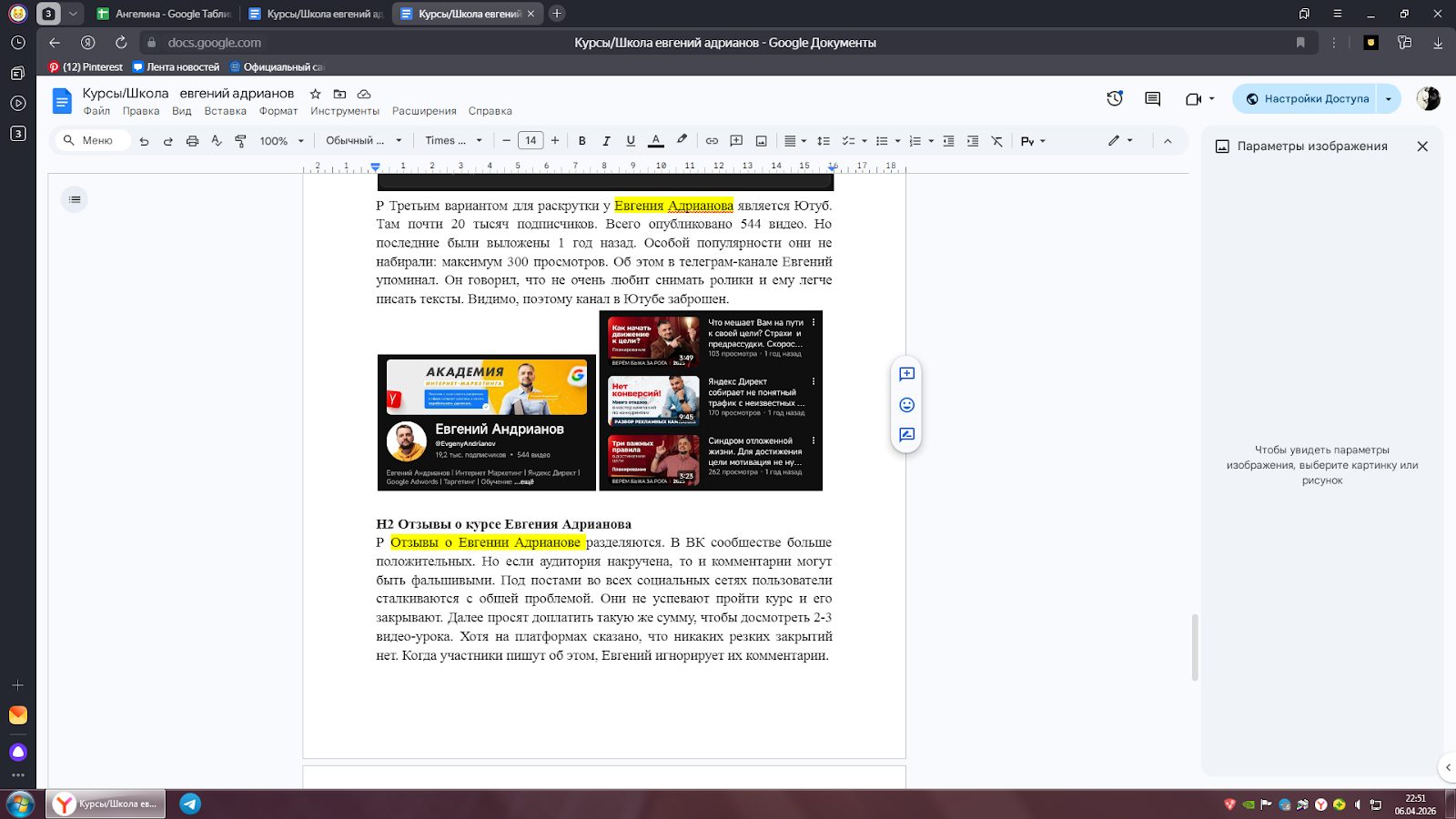Click the emoji reaction icon beside the page
The height and width of the screenshot is (819, 1456).
[906, 405]
